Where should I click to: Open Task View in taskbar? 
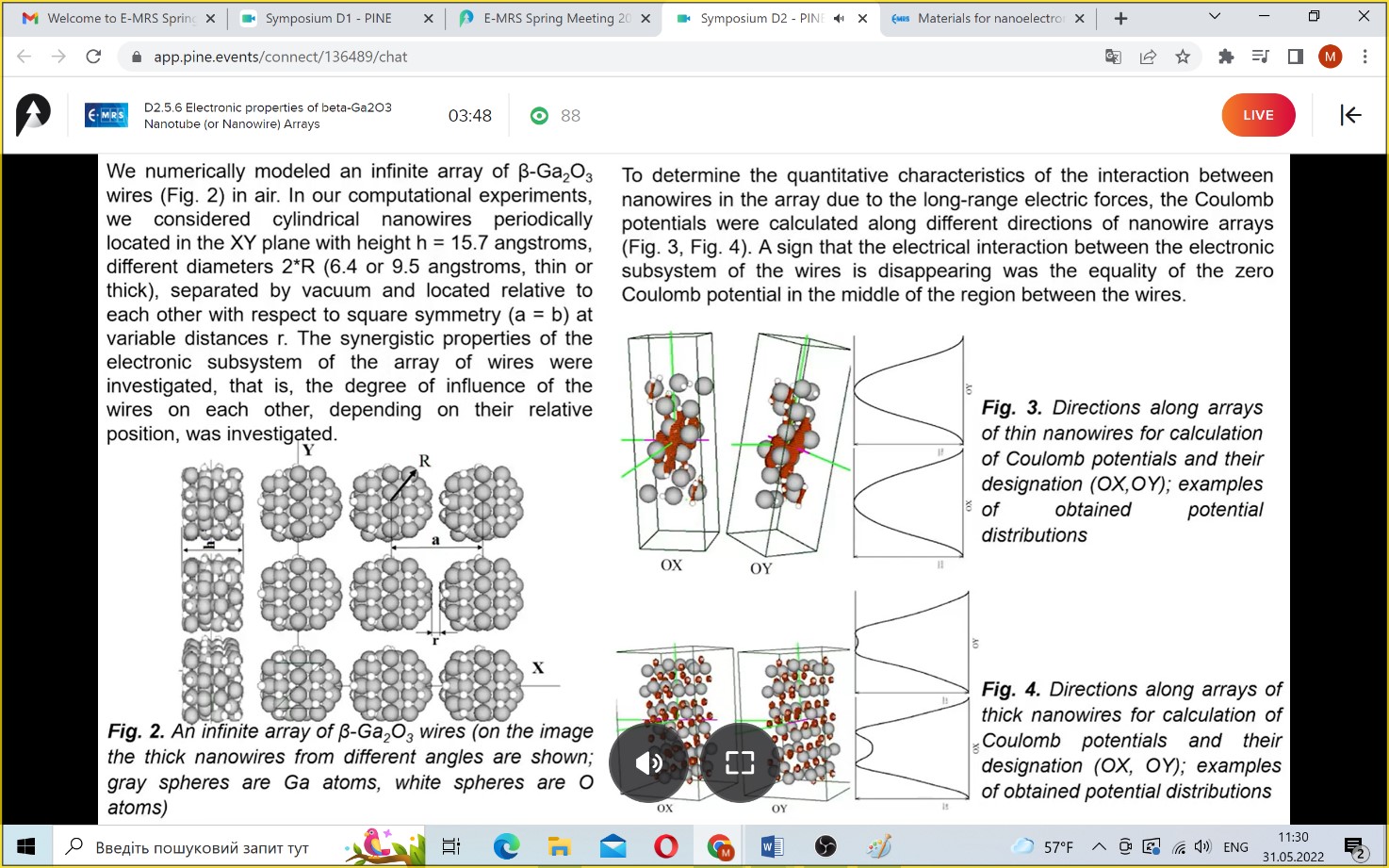[451, 846]
